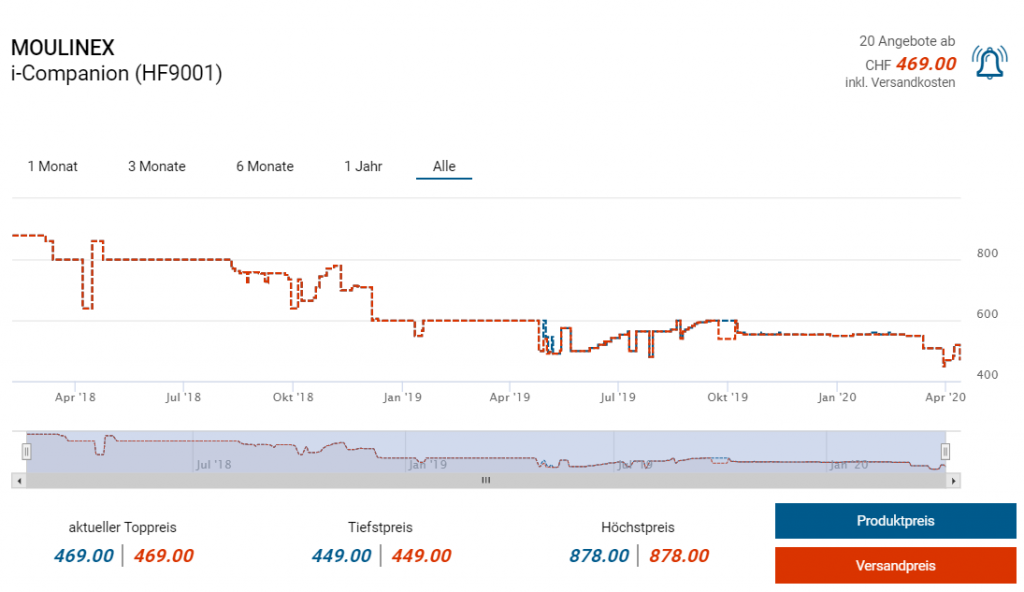Image resolution: width=1024 pixels, height=592 pixels.
Task: Click the left navigator range handle
Action: click(x=27, y=452)
